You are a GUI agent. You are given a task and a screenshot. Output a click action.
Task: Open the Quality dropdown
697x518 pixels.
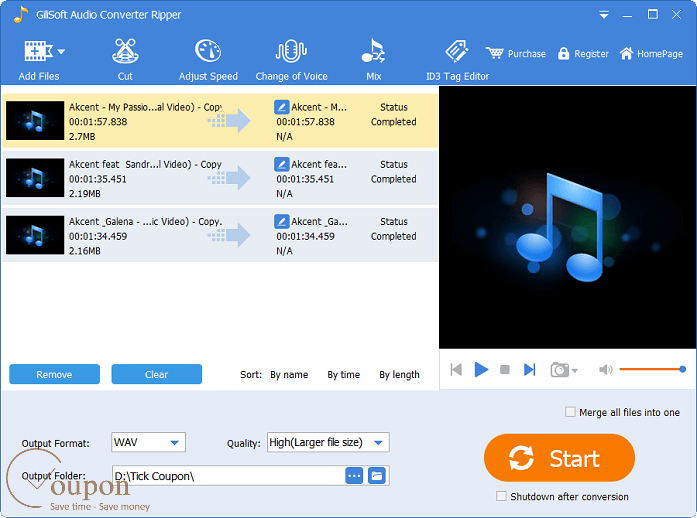pyautogui.click(x=328, y=442)
